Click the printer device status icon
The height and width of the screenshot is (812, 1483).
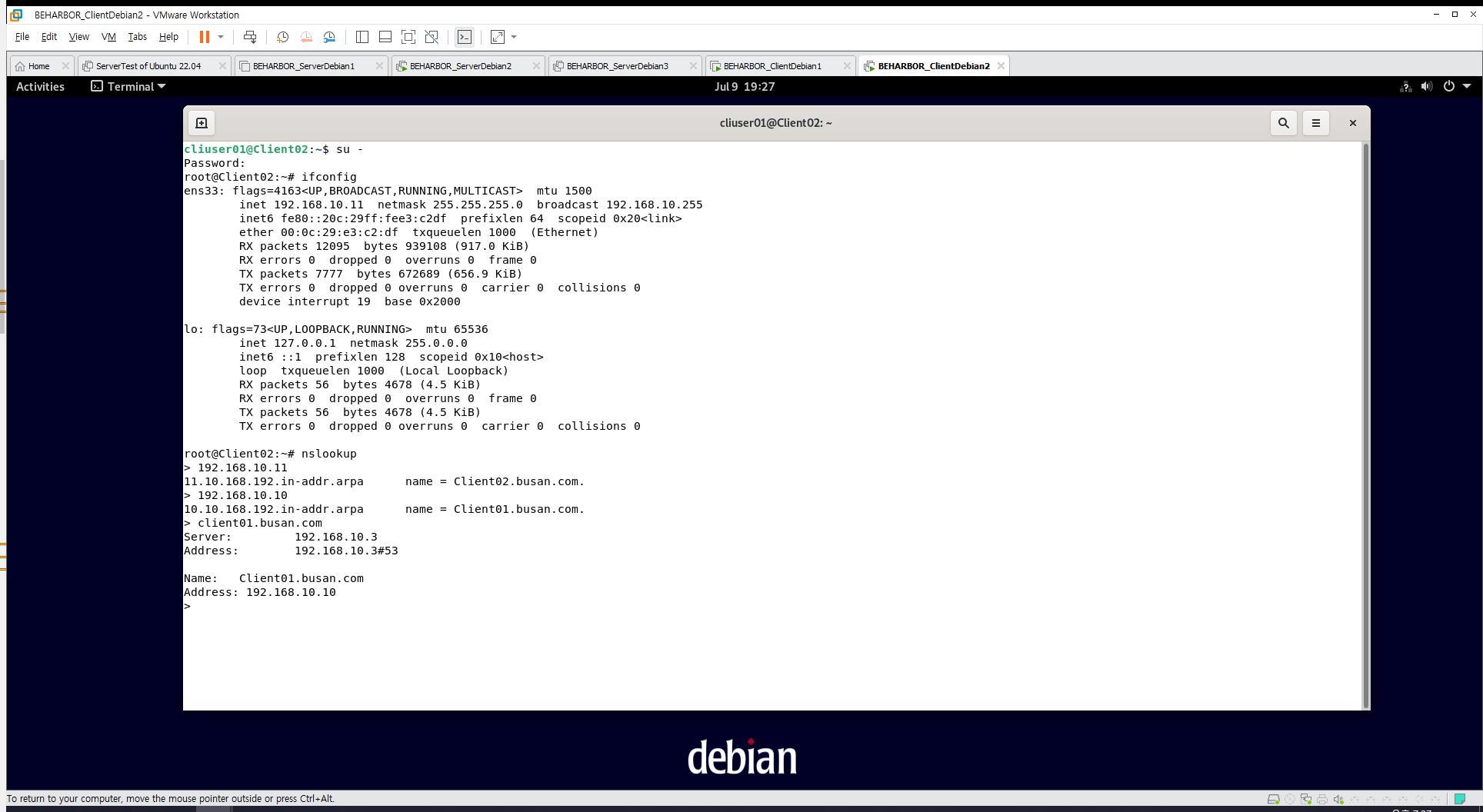(x=1322, y=799)
